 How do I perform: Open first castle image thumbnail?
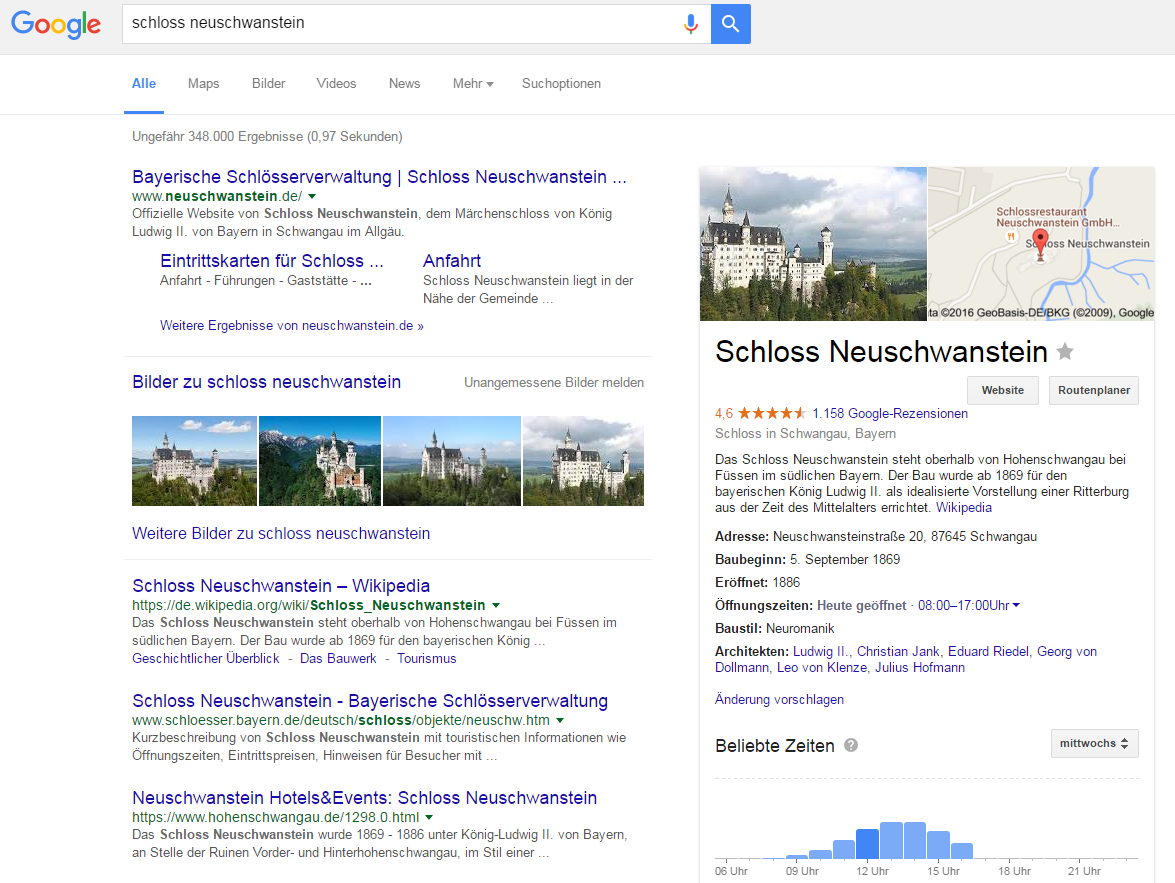point(194,461)
